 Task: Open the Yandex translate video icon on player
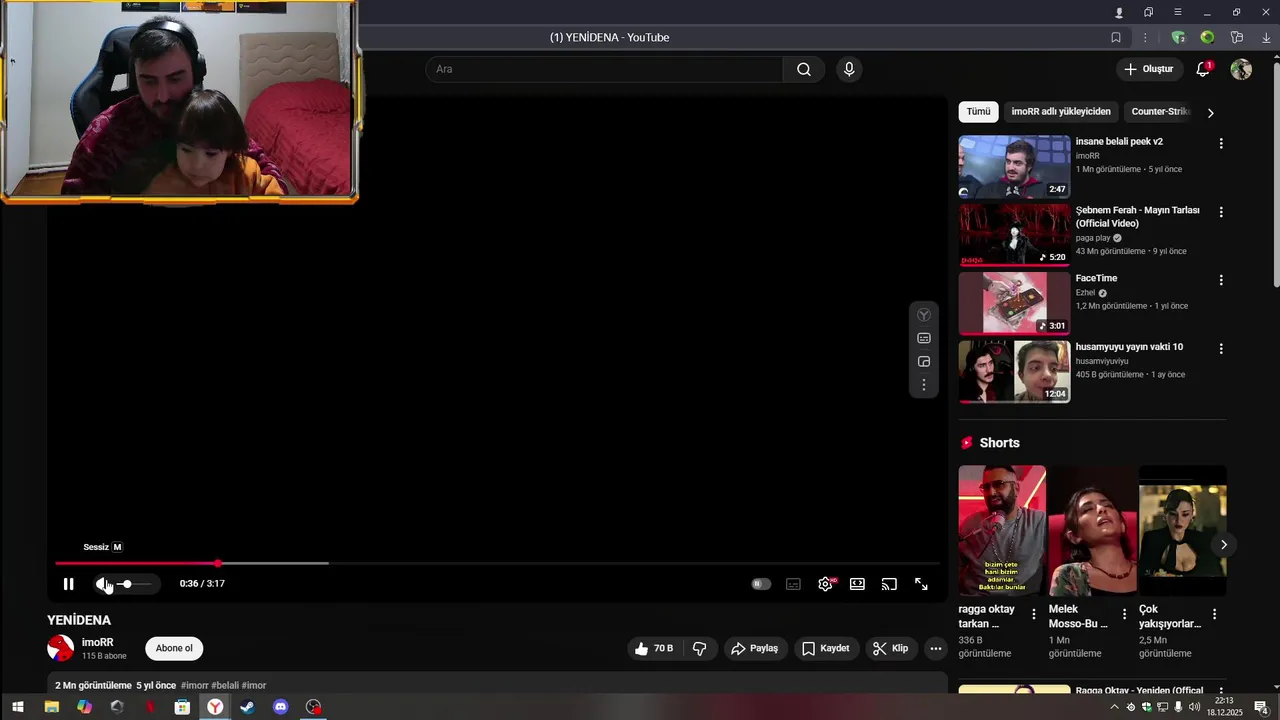pyautogui.click(x=924, y=315)
